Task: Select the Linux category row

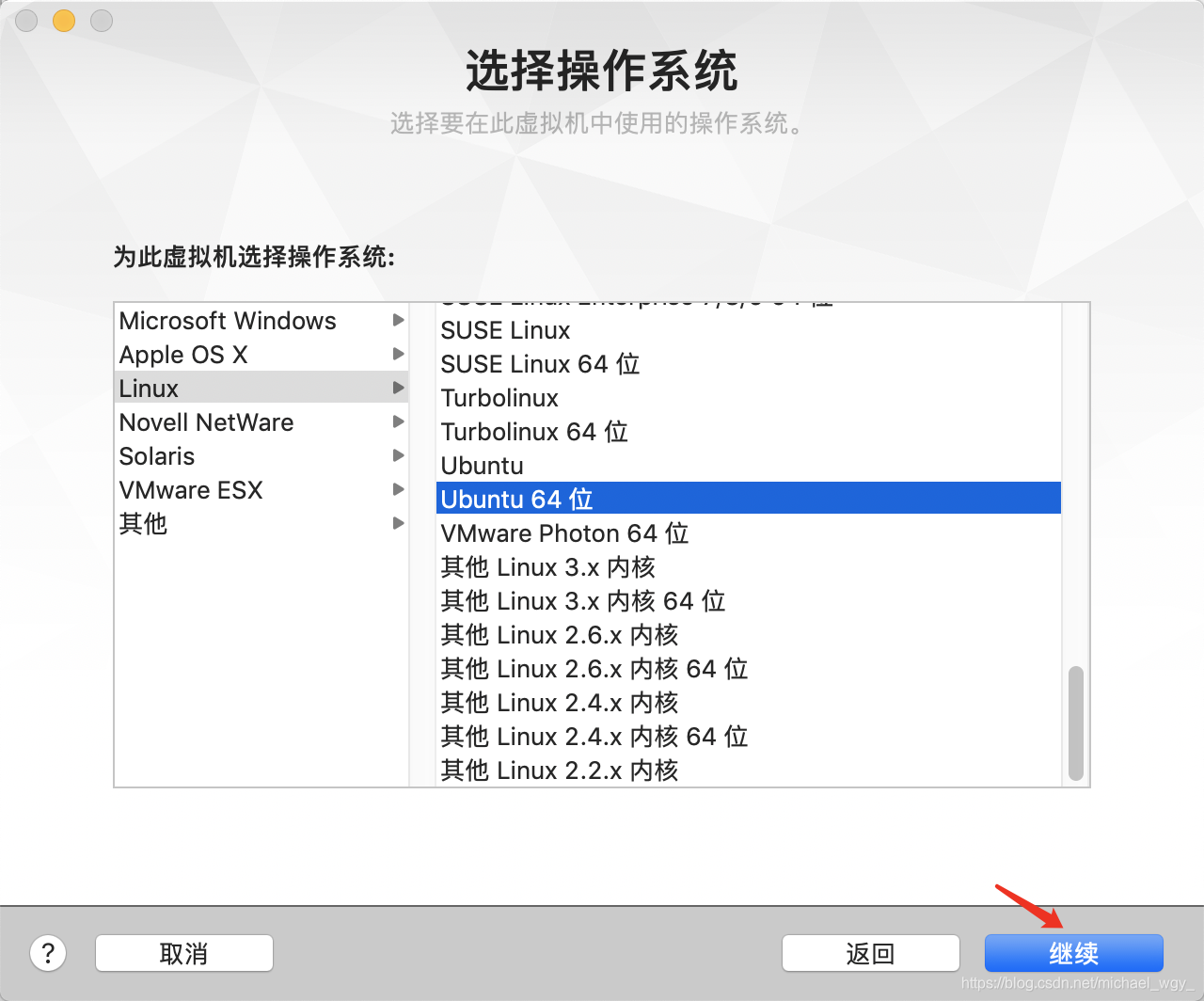Action: coord(261,389)
